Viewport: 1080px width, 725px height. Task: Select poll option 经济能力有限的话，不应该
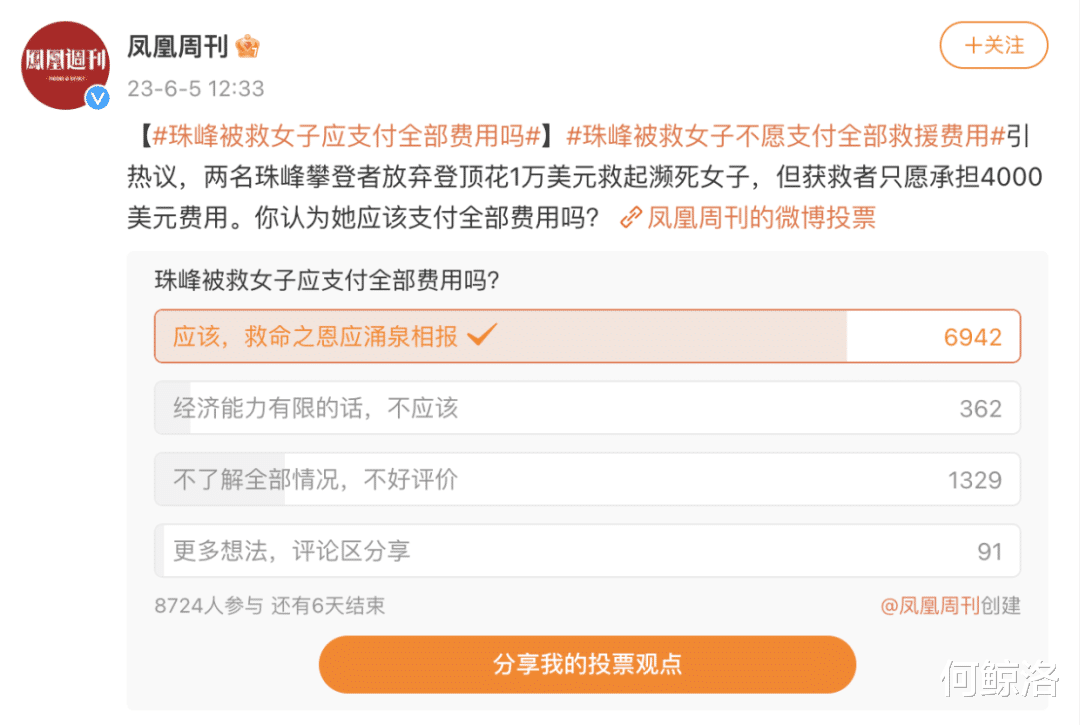[315, 408]
